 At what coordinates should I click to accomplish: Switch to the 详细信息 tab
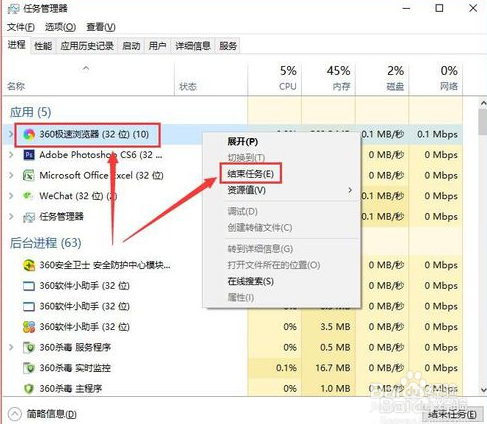[193, 46]
